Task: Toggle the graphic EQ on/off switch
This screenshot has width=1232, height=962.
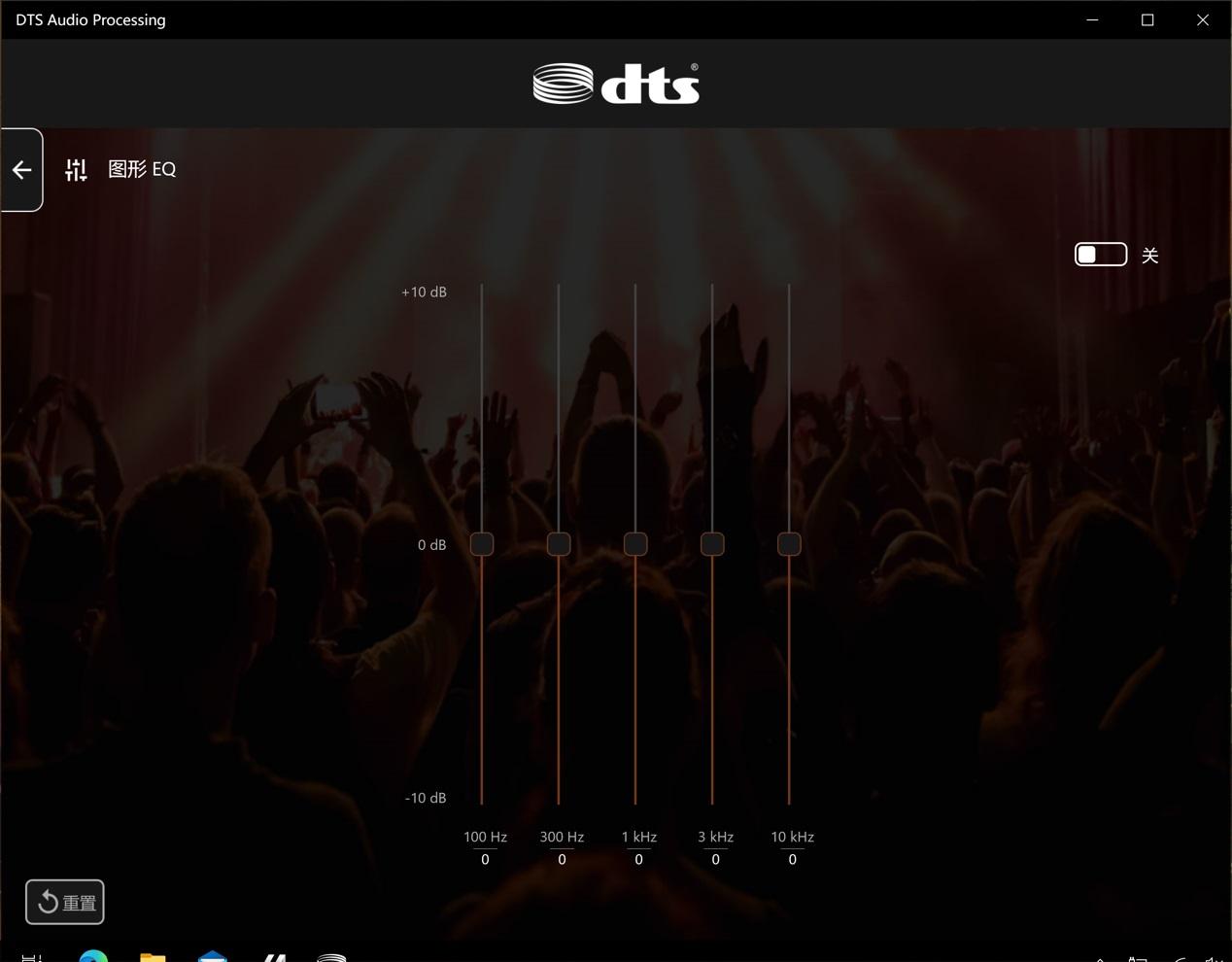Action: 1101,255
